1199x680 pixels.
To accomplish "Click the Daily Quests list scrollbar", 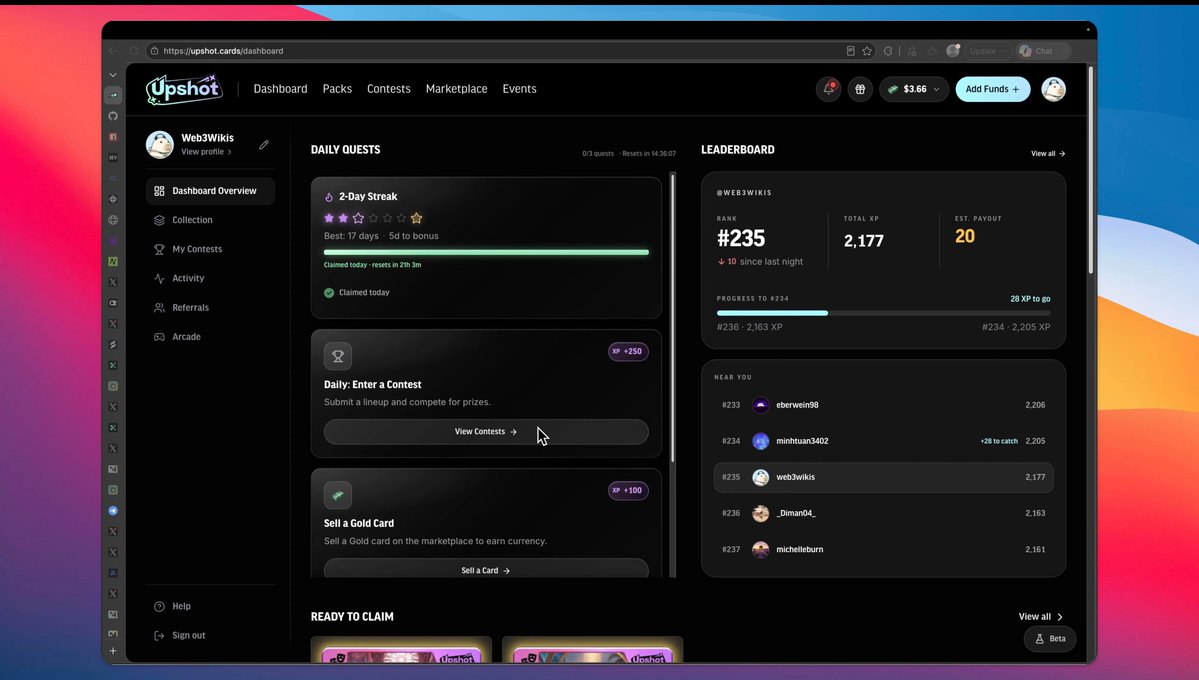I will 673,317.
